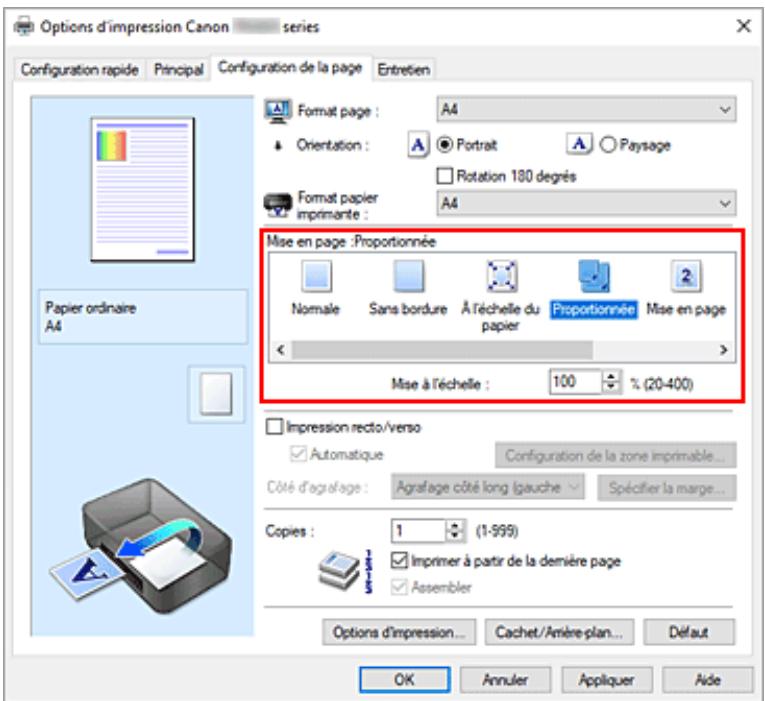The image size is (765, 701).
Task: Click the Mise à l'échelle input field
Action: 576,381
